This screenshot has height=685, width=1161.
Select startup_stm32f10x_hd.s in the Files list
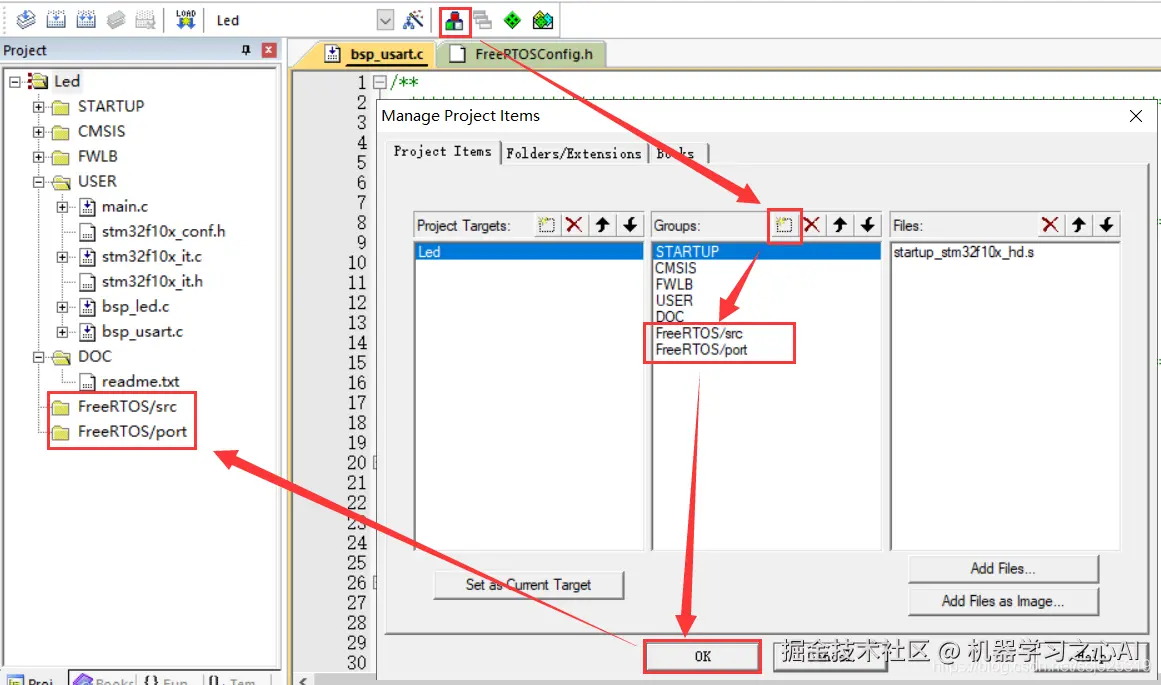(x=963, y=253)
